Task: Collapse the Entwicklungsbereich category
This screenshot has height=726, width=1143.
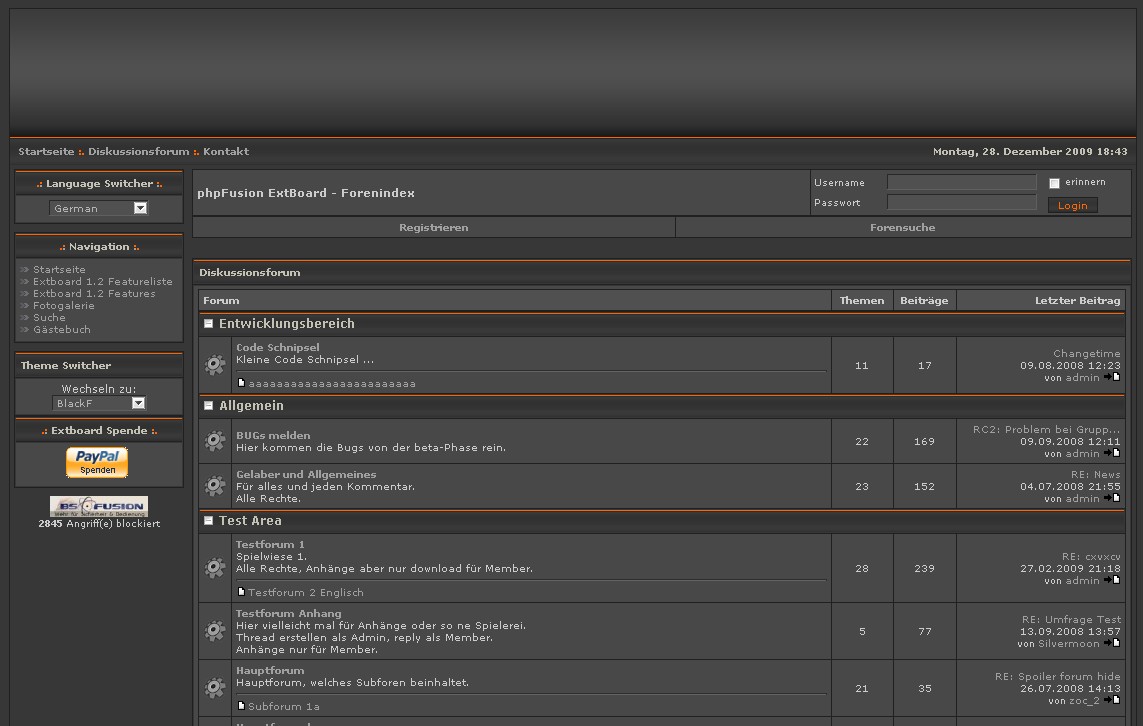Action: (209, 324)
